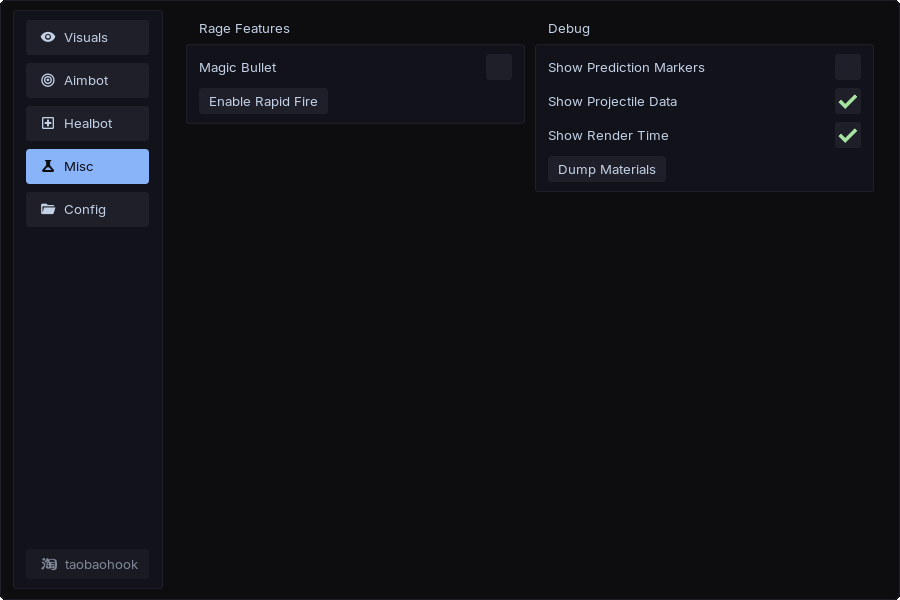Viewport: 900px width, 600px height.
Task: Click the flask icon beside Misc
Action: point(48,166)
